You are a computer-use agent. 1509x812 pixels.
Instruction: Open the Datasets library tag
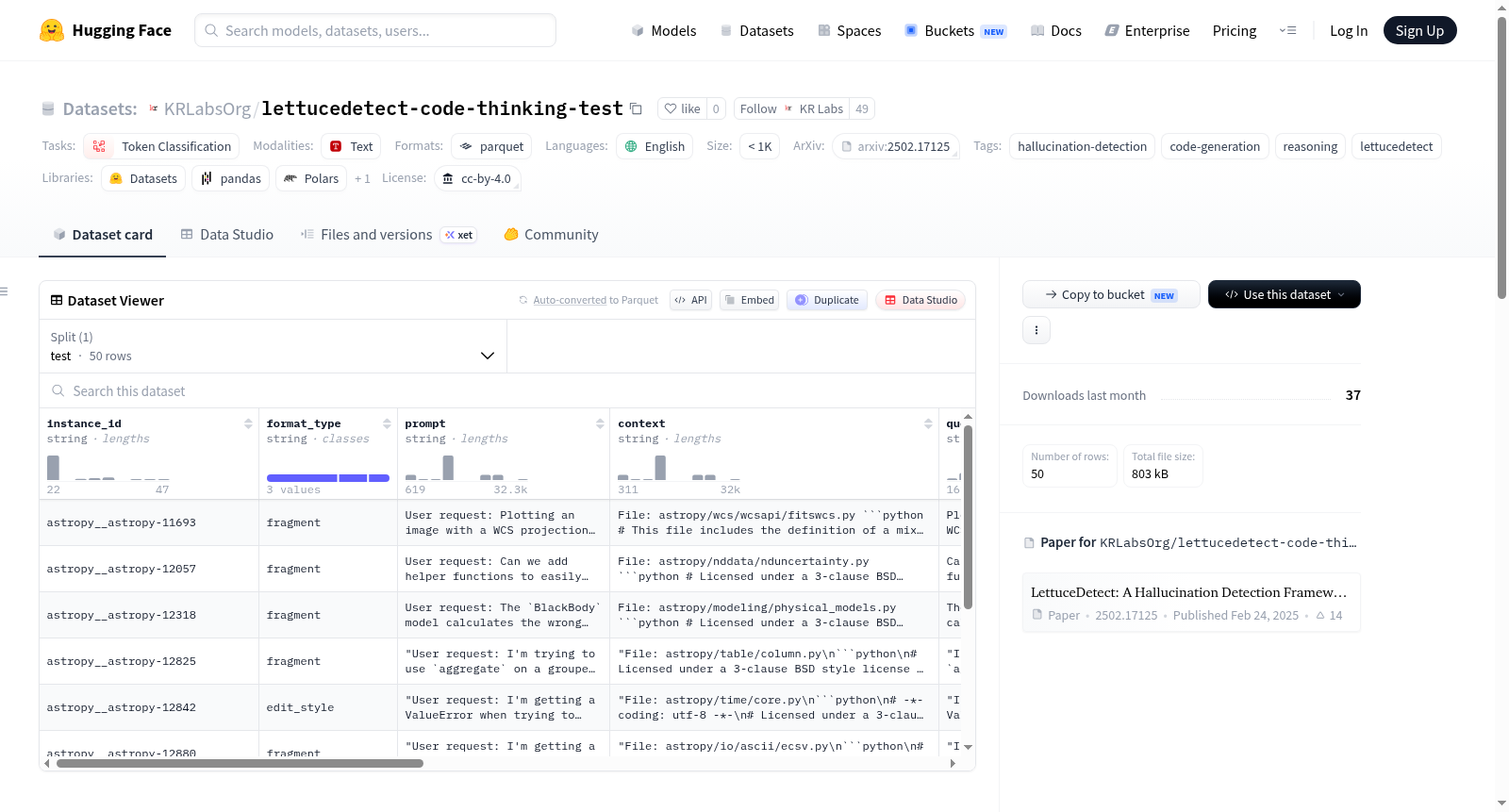[143, 178]
